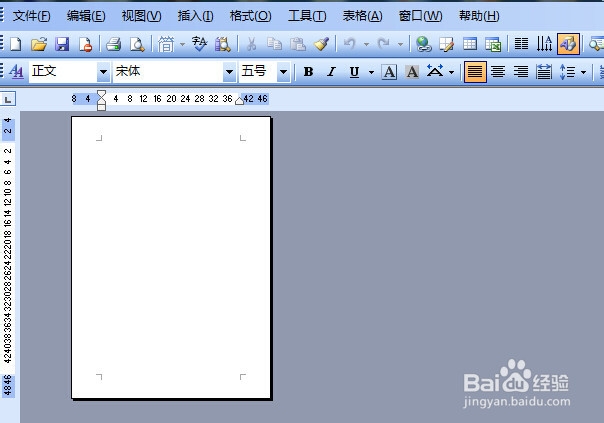Toggle the Drawing toolbar button

tap(568, 44)
